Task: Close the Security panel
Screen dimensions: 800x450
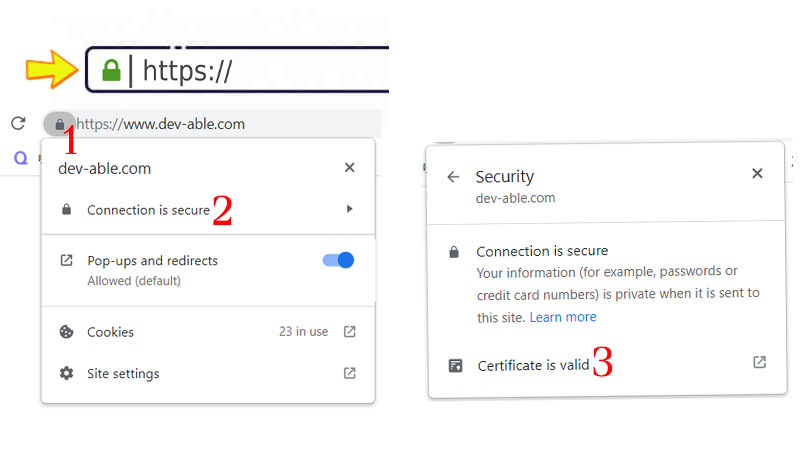Action: click(757, 174)
